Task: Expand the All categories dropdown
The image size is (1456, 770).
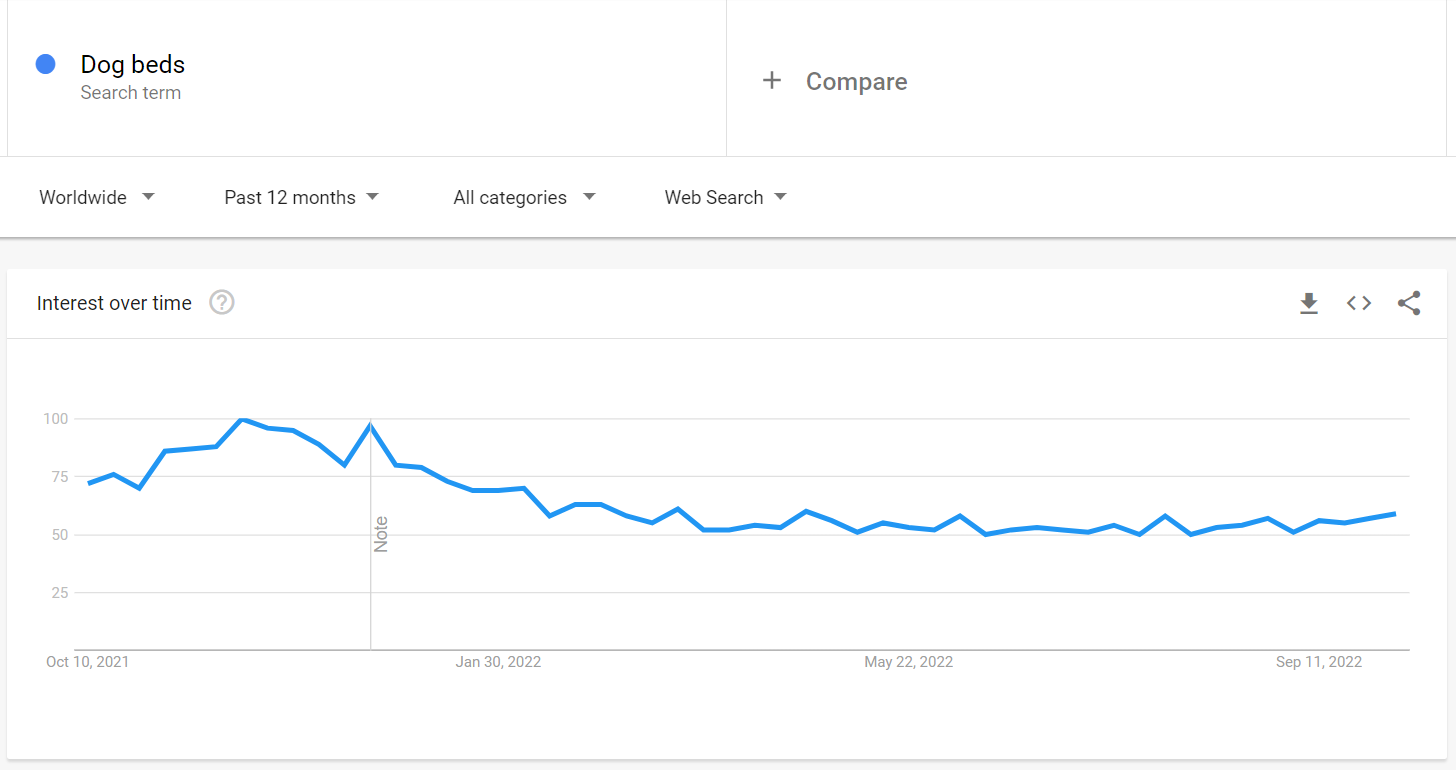Action: pyautogui.click(x=524, y=197)
